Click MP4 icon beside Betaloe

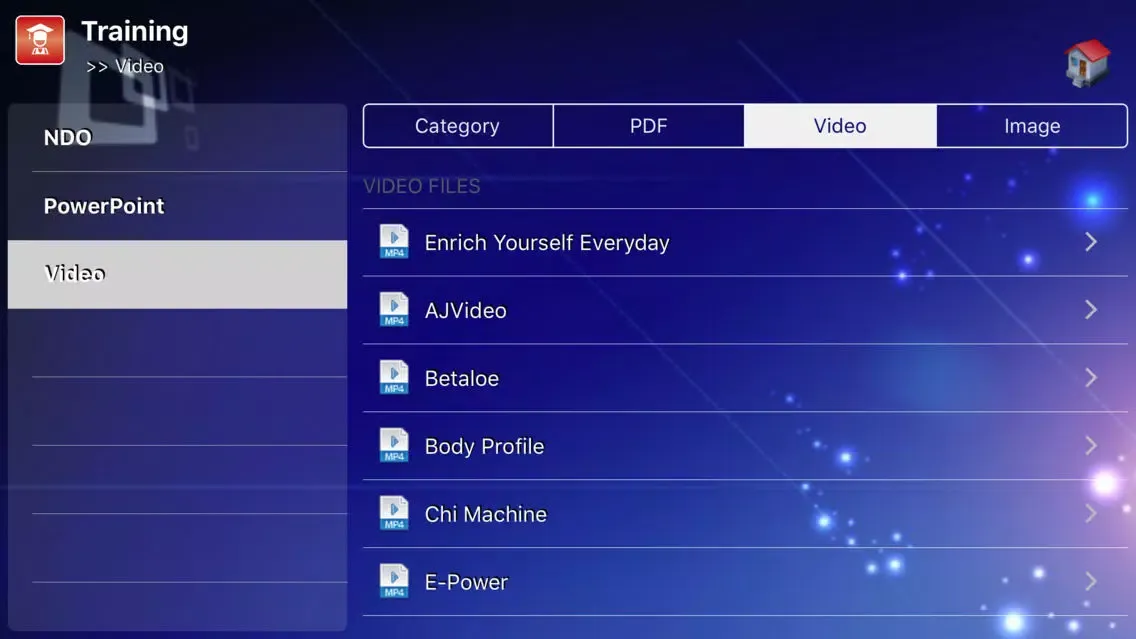pos(393,377)
